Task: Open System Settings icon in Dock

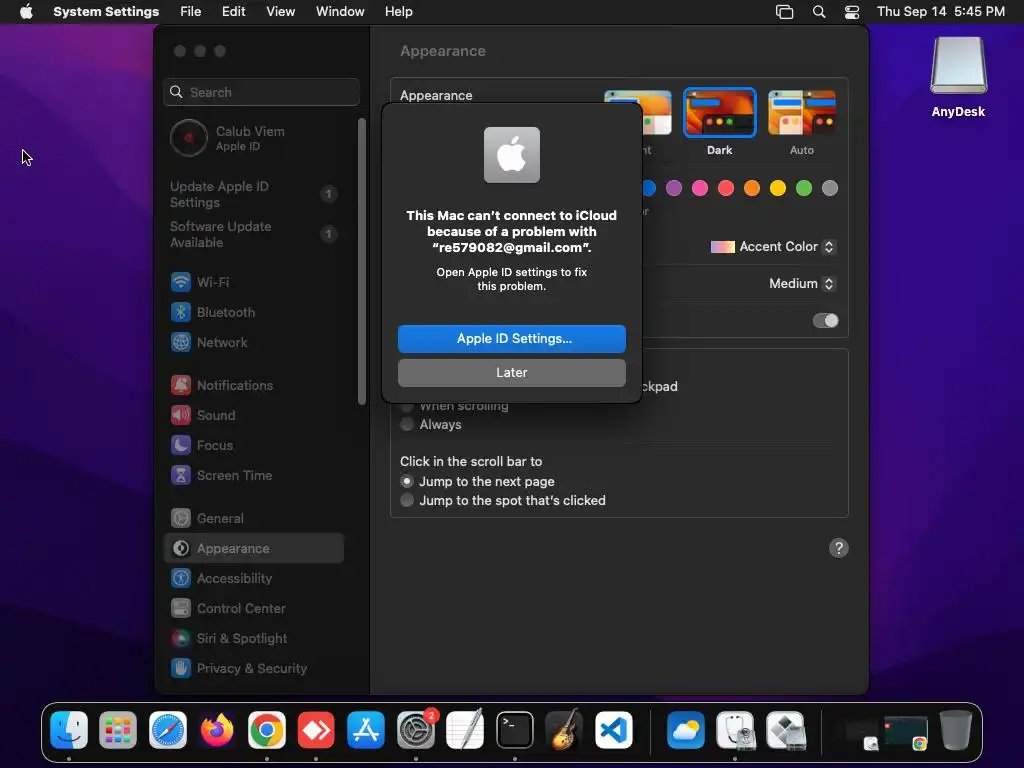Action: pyautogui.click(x=415, y=730)
